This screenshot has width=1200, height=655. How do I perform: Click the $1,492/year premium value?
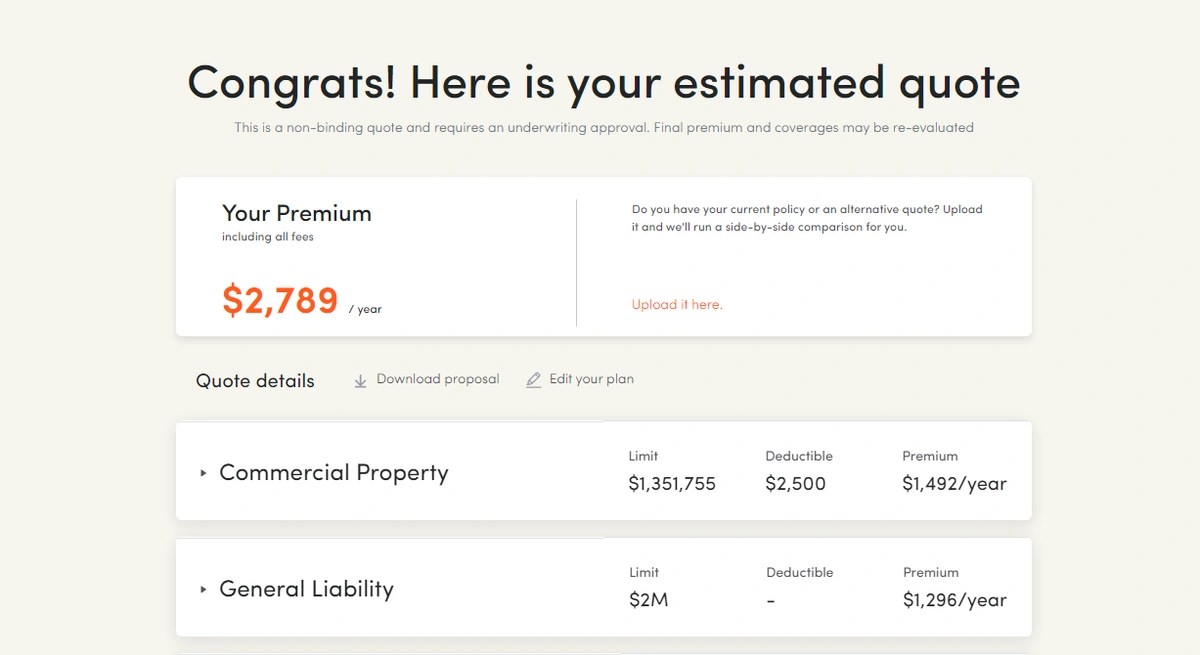(x=954, y=484)
